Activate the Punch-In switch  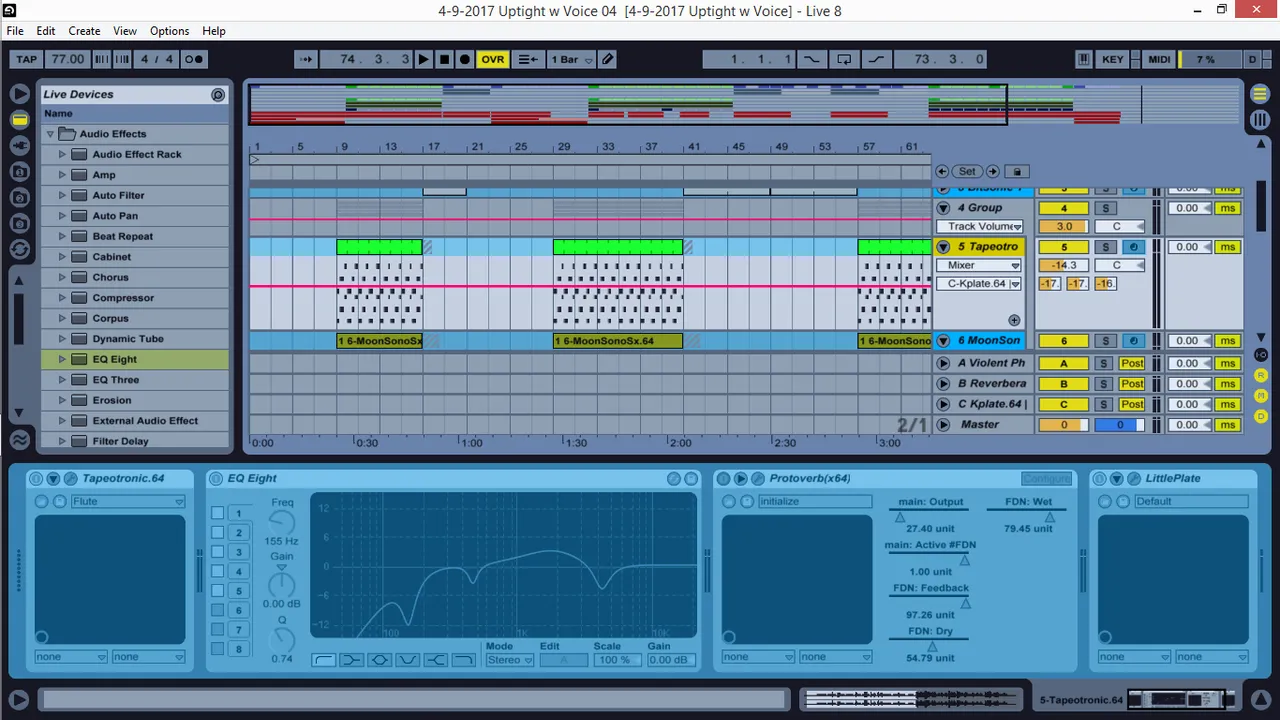[x=811, y=59]
